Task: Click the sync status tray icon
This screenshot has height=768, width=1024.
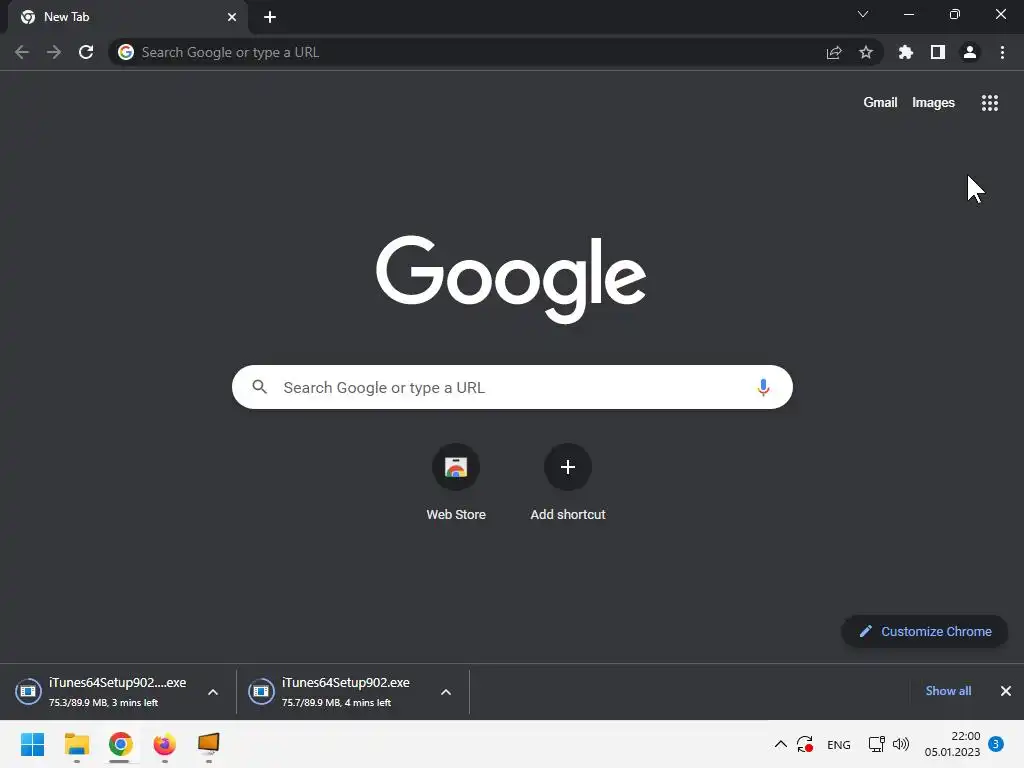Action: [805, 744]
